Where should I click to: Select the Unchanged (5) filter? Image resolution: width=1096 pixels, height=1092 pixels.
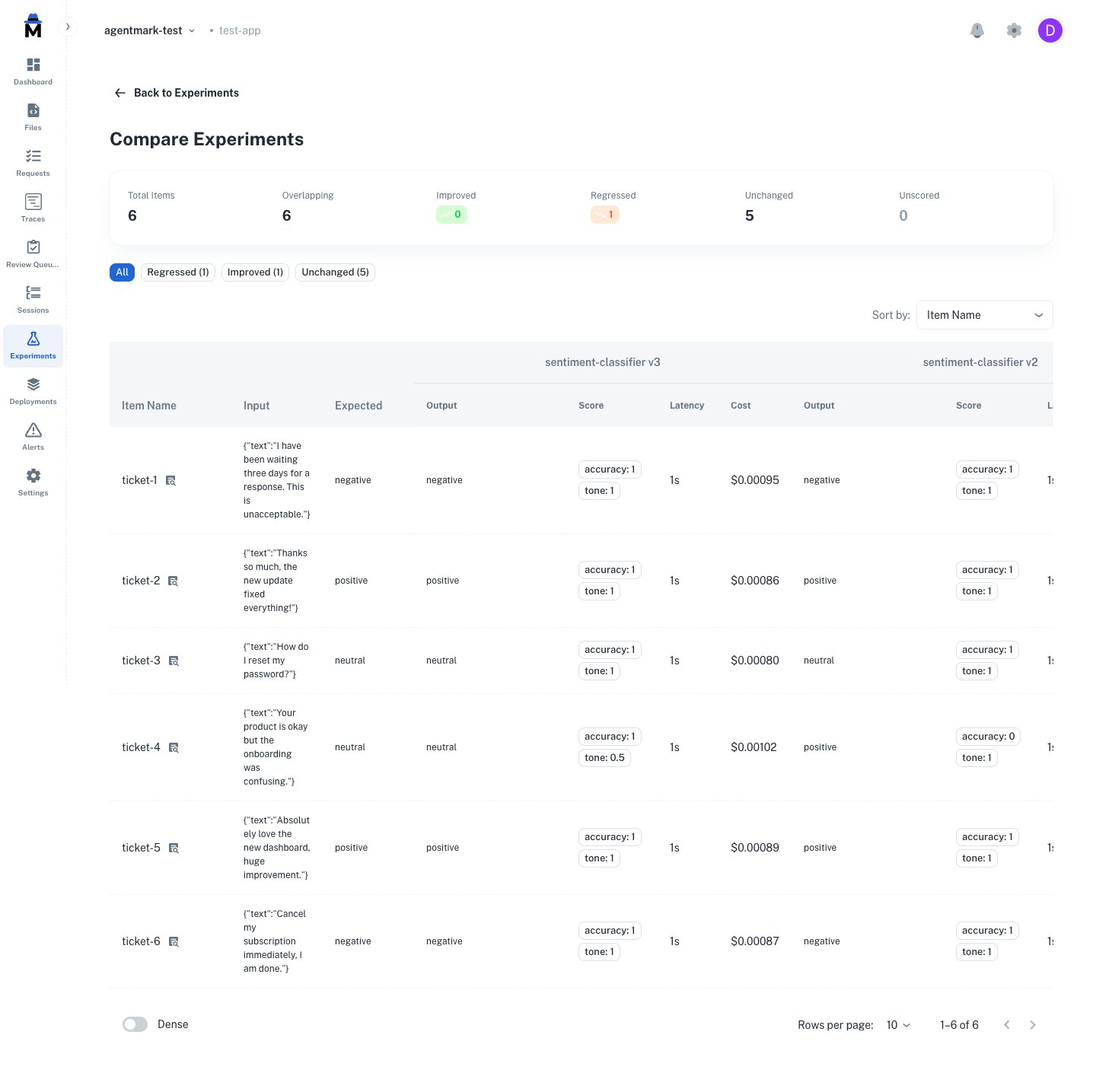click(335, 272)
